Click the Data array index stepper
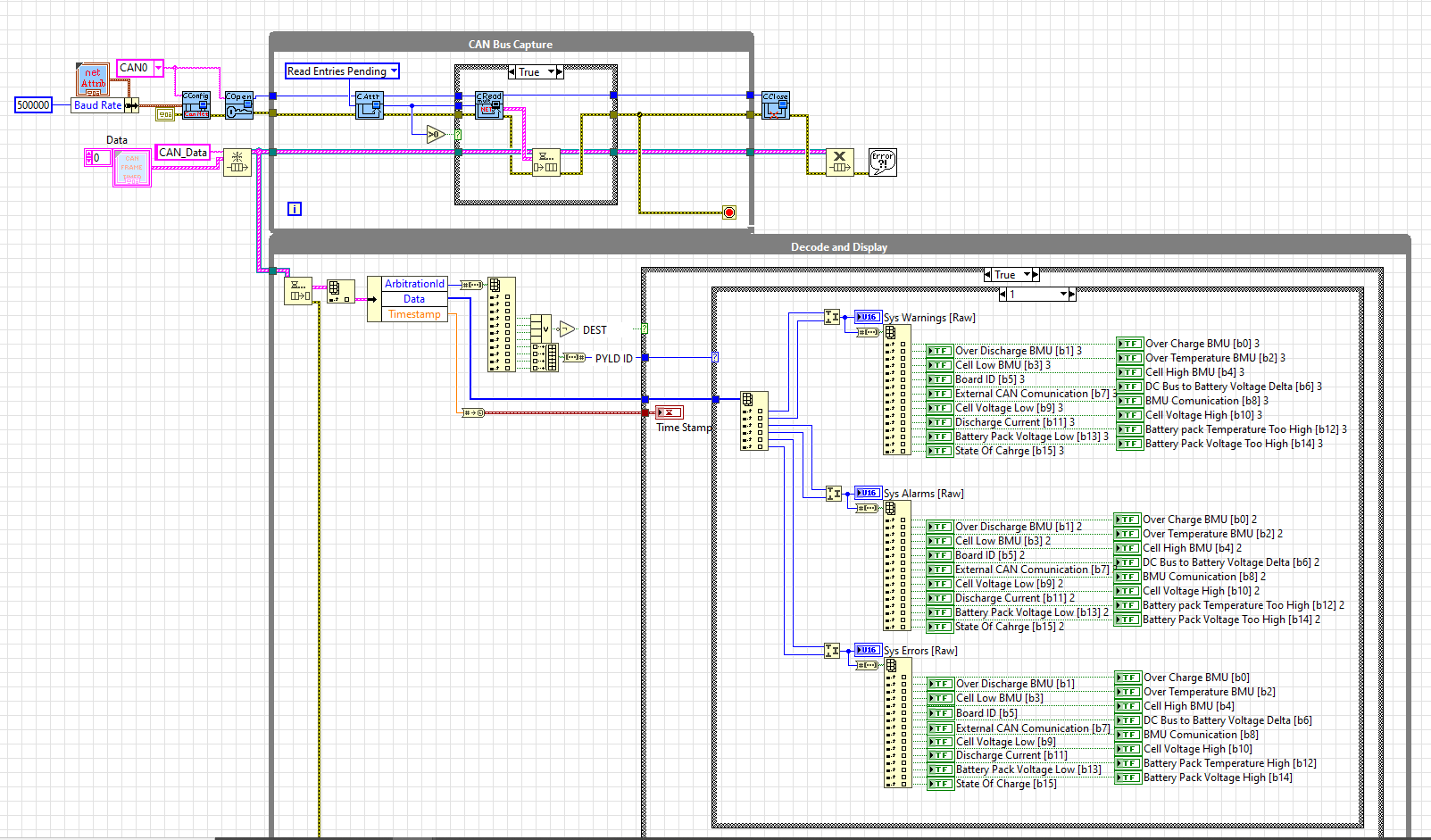This screenshot has width=1431, height=840. (88, 158)
